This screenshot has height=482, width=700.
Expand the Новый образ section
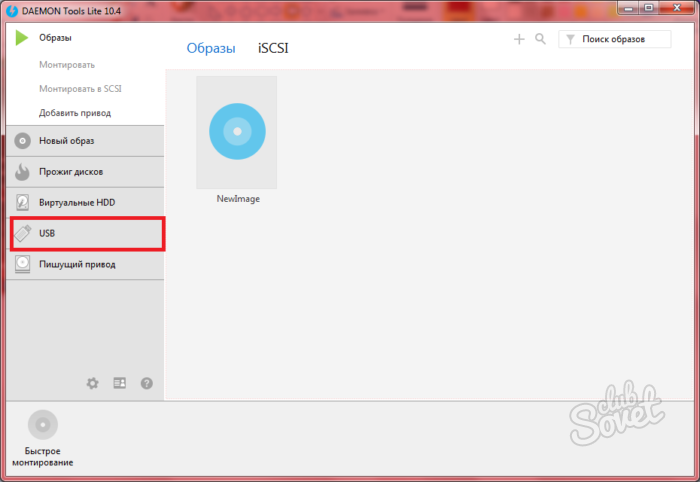(85, 141)
